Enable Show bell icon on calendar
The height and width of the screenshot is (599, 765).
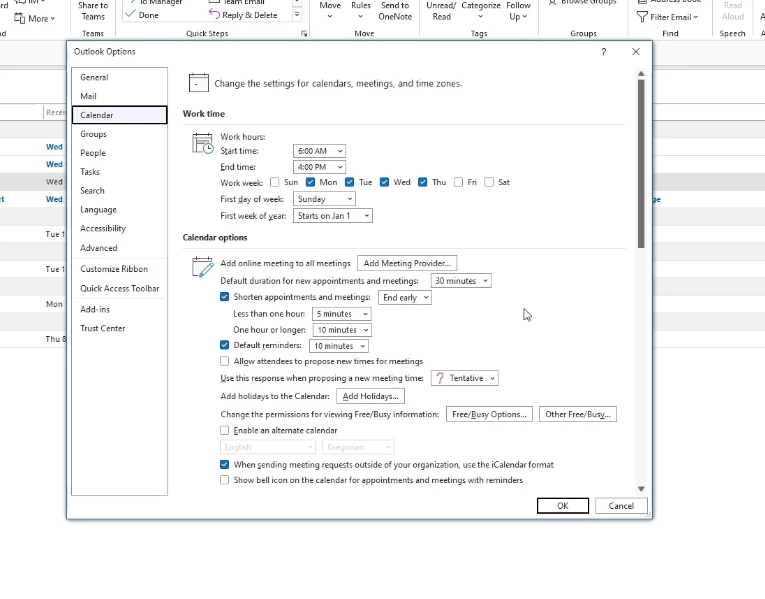(x=224, y=480)
